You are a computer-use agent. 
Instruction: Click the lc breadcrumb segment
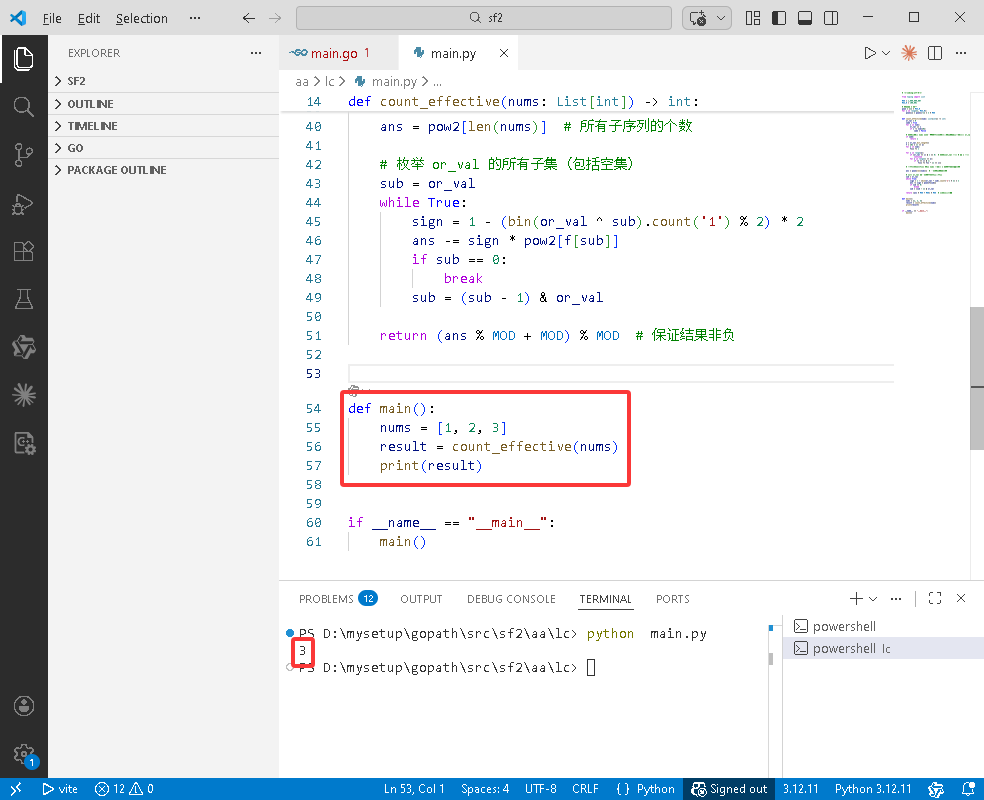[329, 82]
